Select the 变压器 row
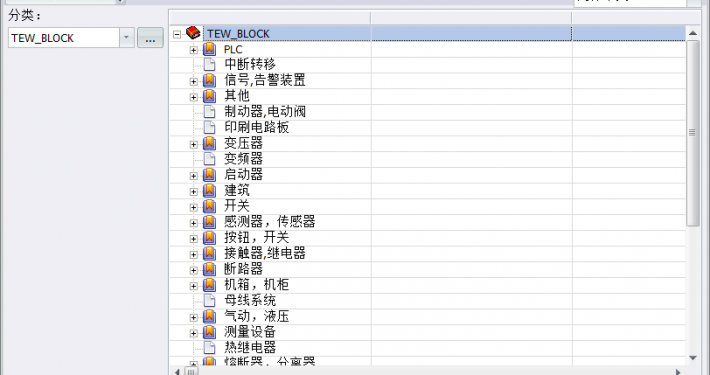This screenshot has width=710, height=375. [x=427, y=144]
